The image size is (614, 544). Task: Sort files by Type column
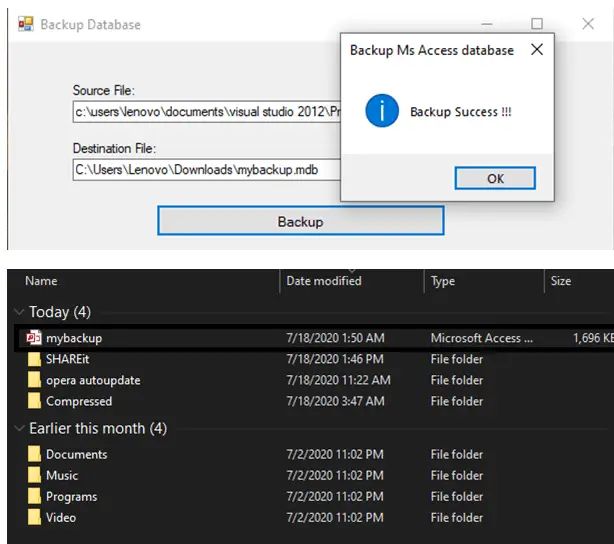(443, 281)
